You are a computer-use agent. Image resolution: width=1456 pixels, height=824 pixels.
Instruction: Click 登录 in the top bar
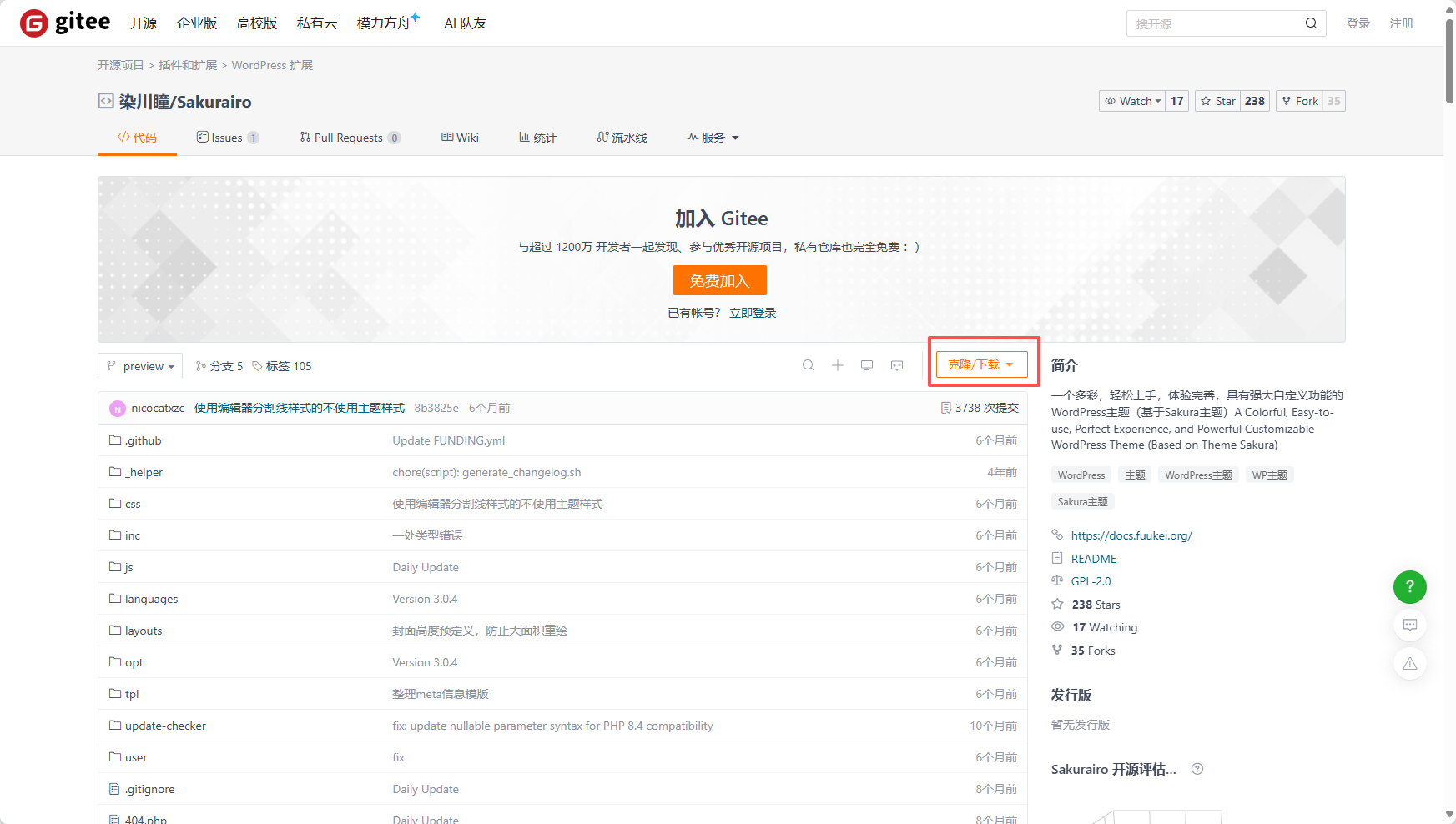tap(1358, 23)
